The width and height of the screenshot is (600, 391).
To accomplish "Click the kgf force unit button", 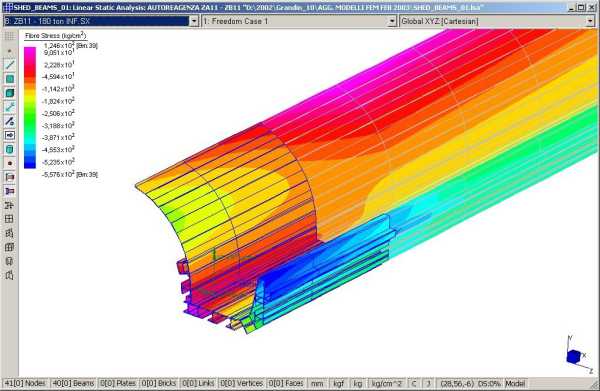I will point(338,383).
